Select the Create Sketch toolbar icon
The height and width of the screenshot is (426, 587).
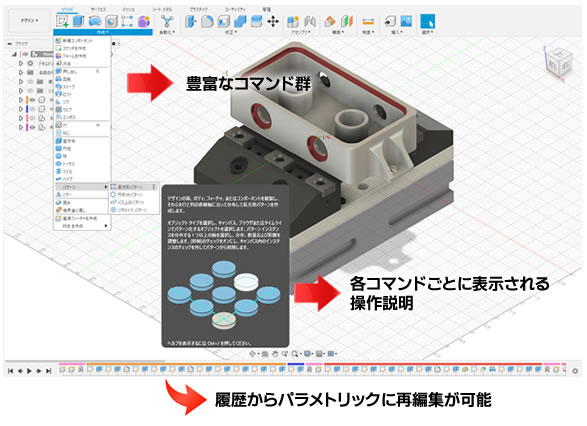click(x=62, y=21)
